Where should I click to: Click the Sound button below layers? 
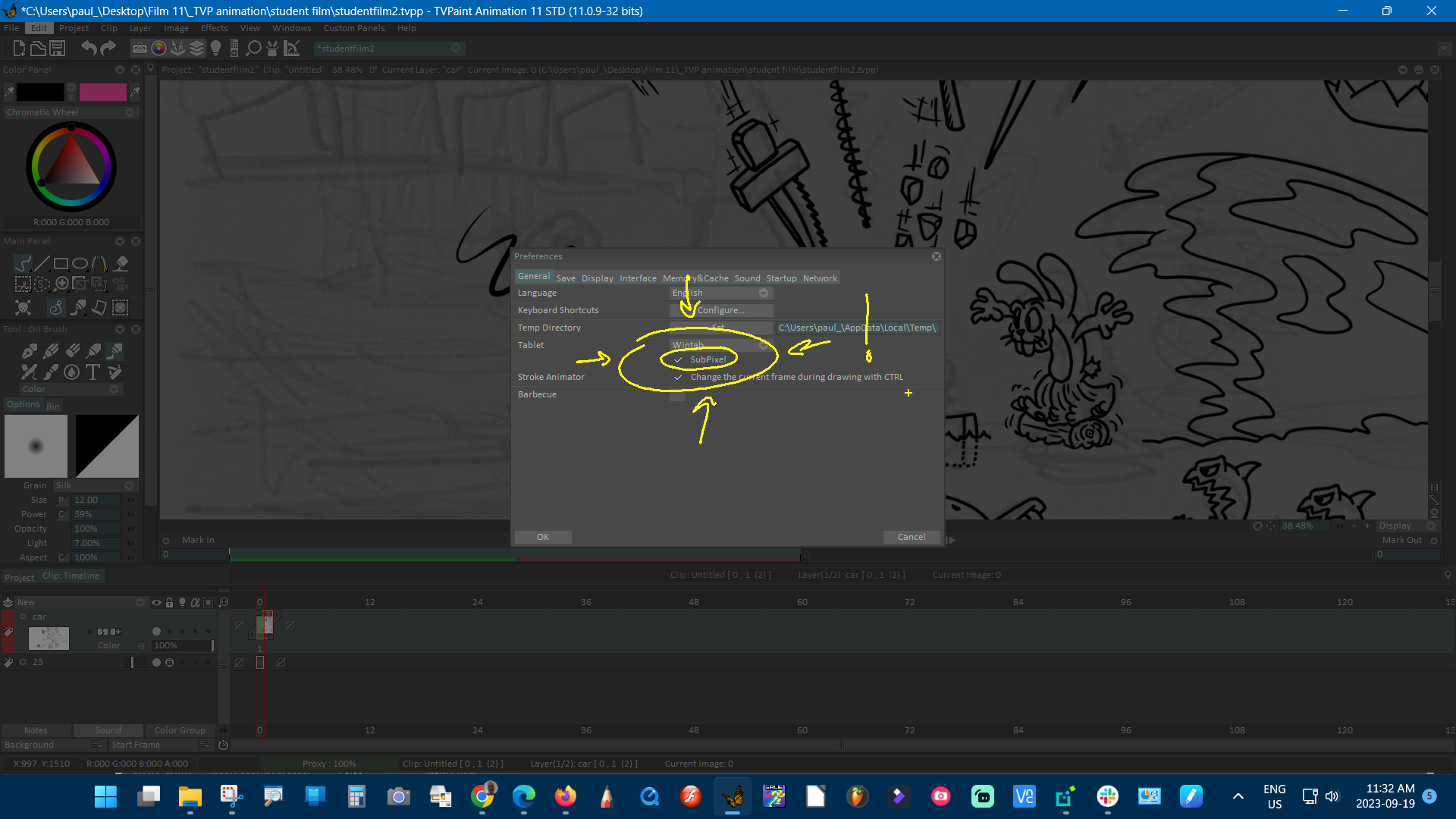[x=108, y=730]
